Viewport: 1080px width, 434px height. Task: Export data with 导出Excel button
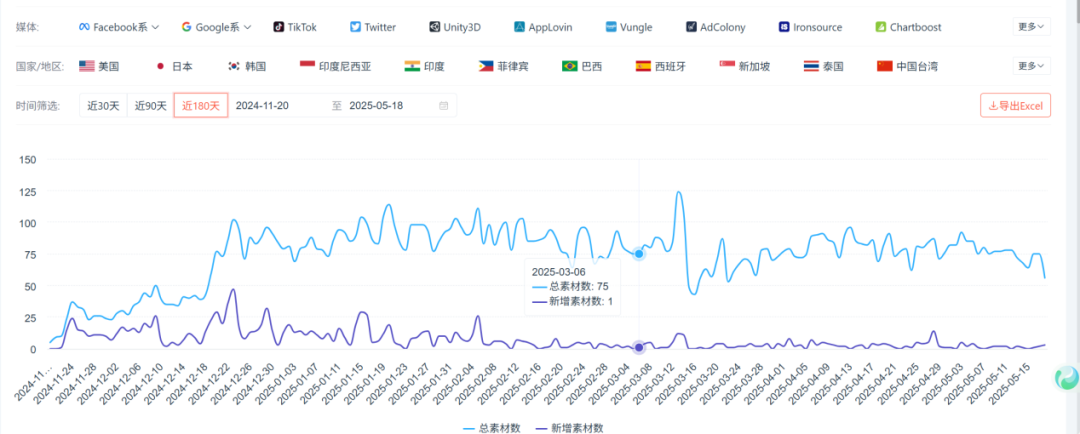(1015, 105)
